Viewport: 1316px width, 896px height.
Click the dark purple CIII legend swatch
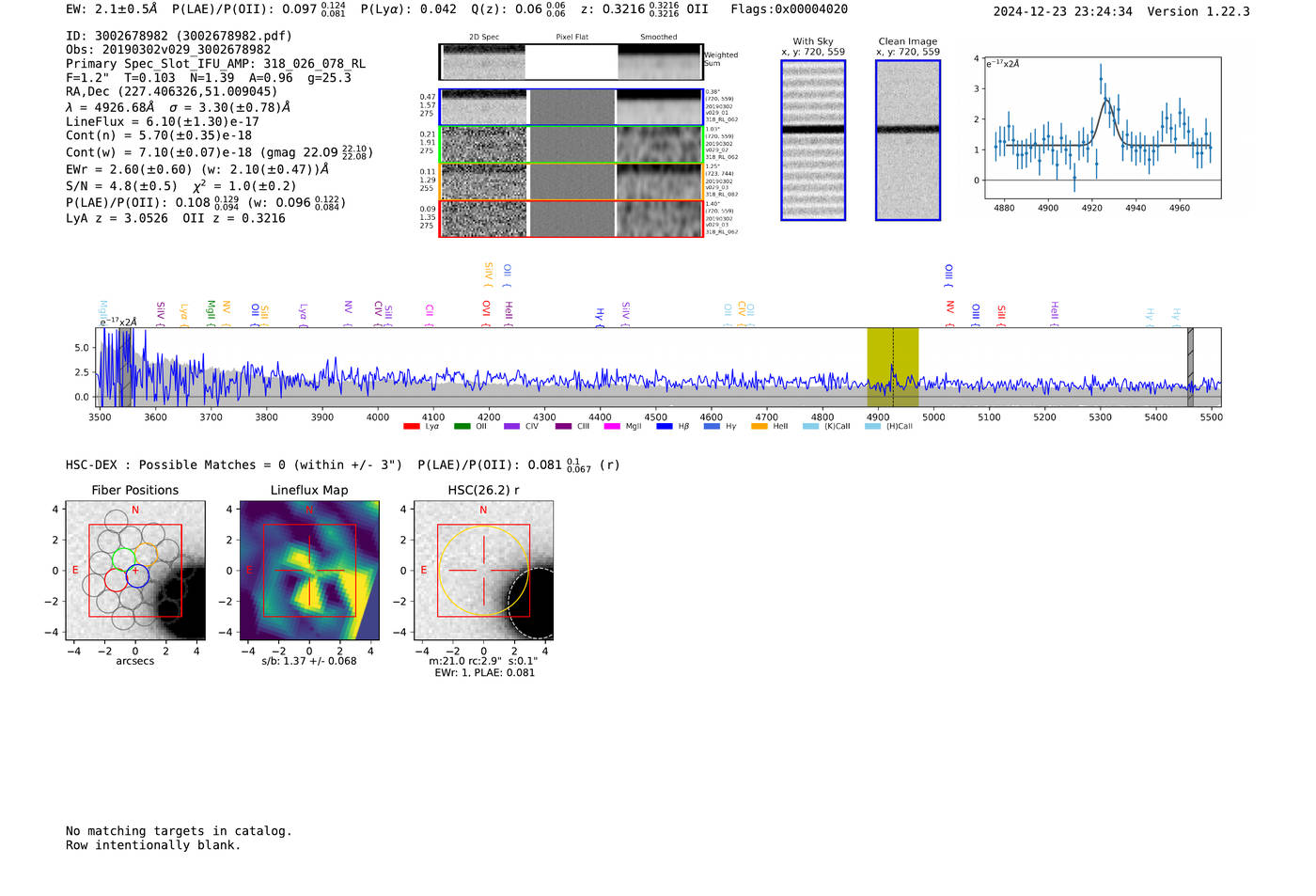tap(563, 427)
